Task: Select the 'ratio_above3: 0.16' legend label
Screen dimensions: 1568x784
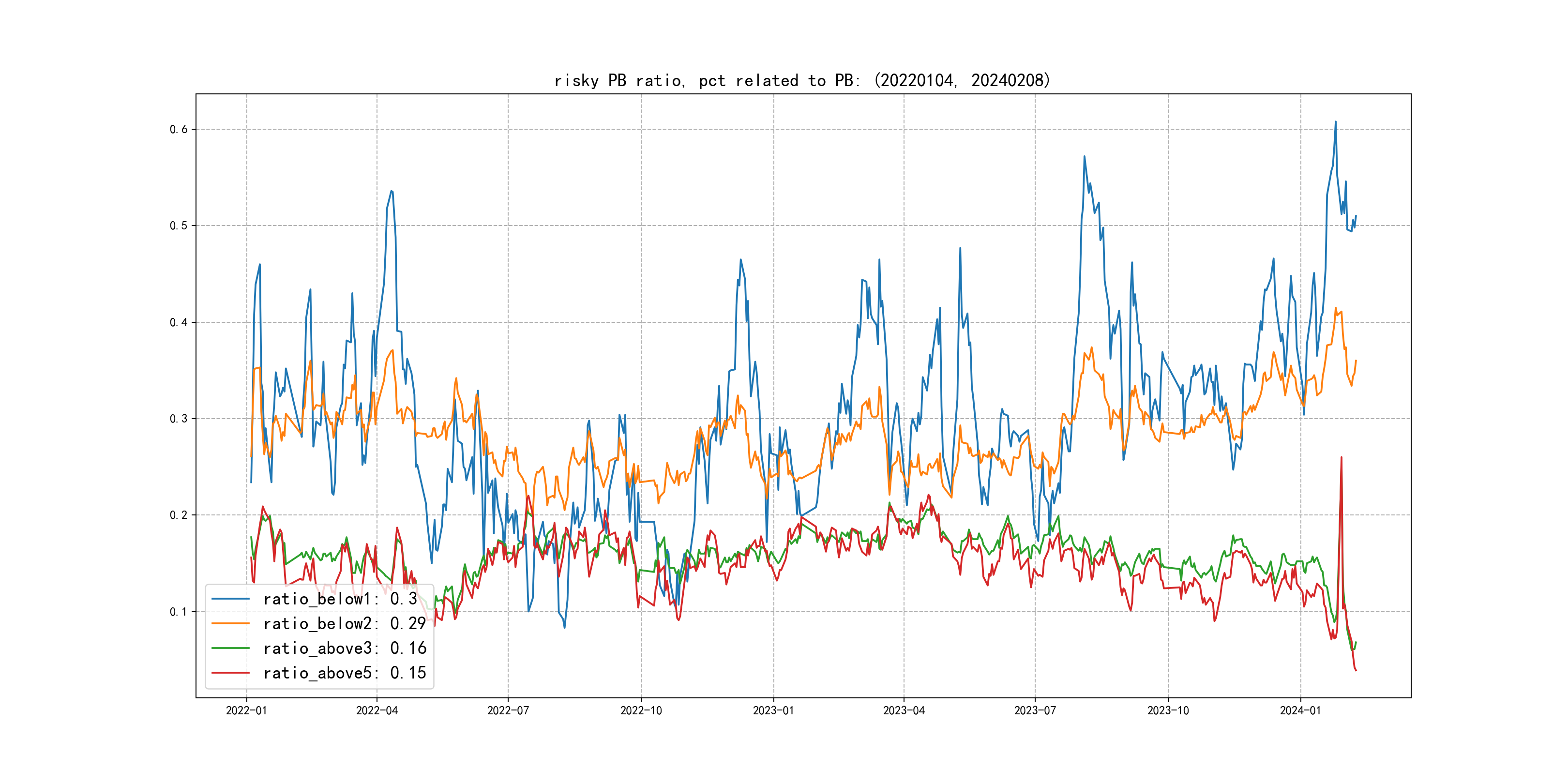Action: pyautogui.click(x=344, y=648)
